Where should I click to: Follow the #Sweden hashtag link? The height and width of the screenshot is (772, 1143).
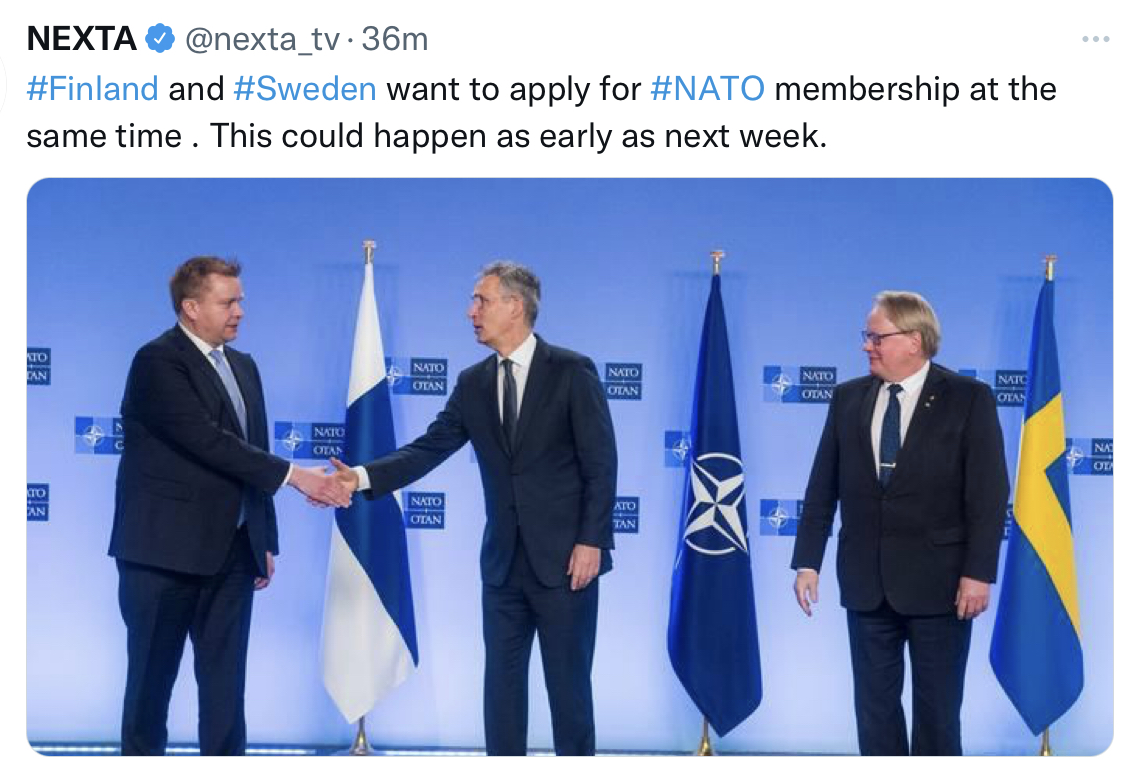click(305, 89)
